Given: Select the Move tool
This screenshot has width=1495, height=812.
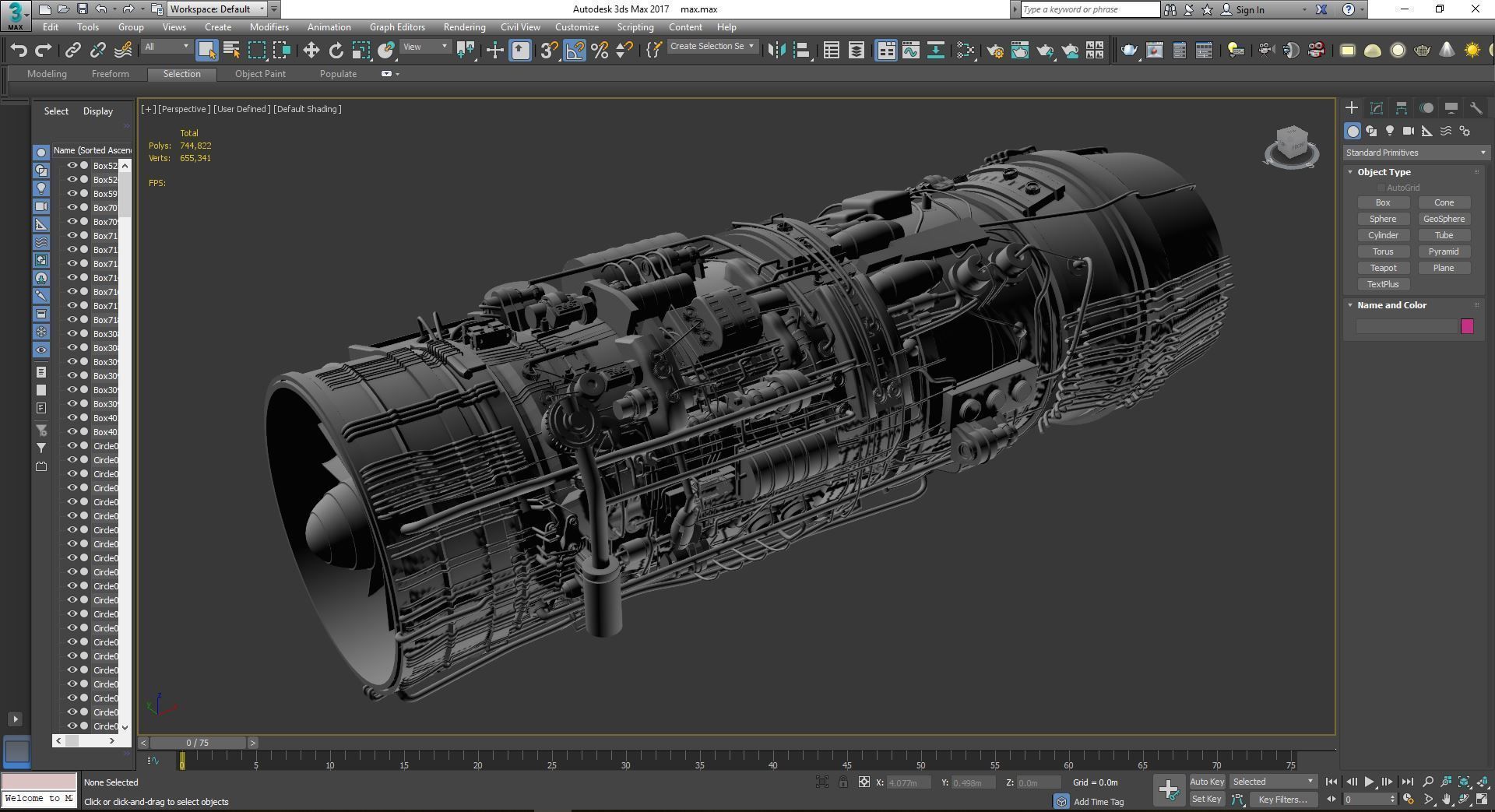Looking at the screenshot, I should coord(311,51).
